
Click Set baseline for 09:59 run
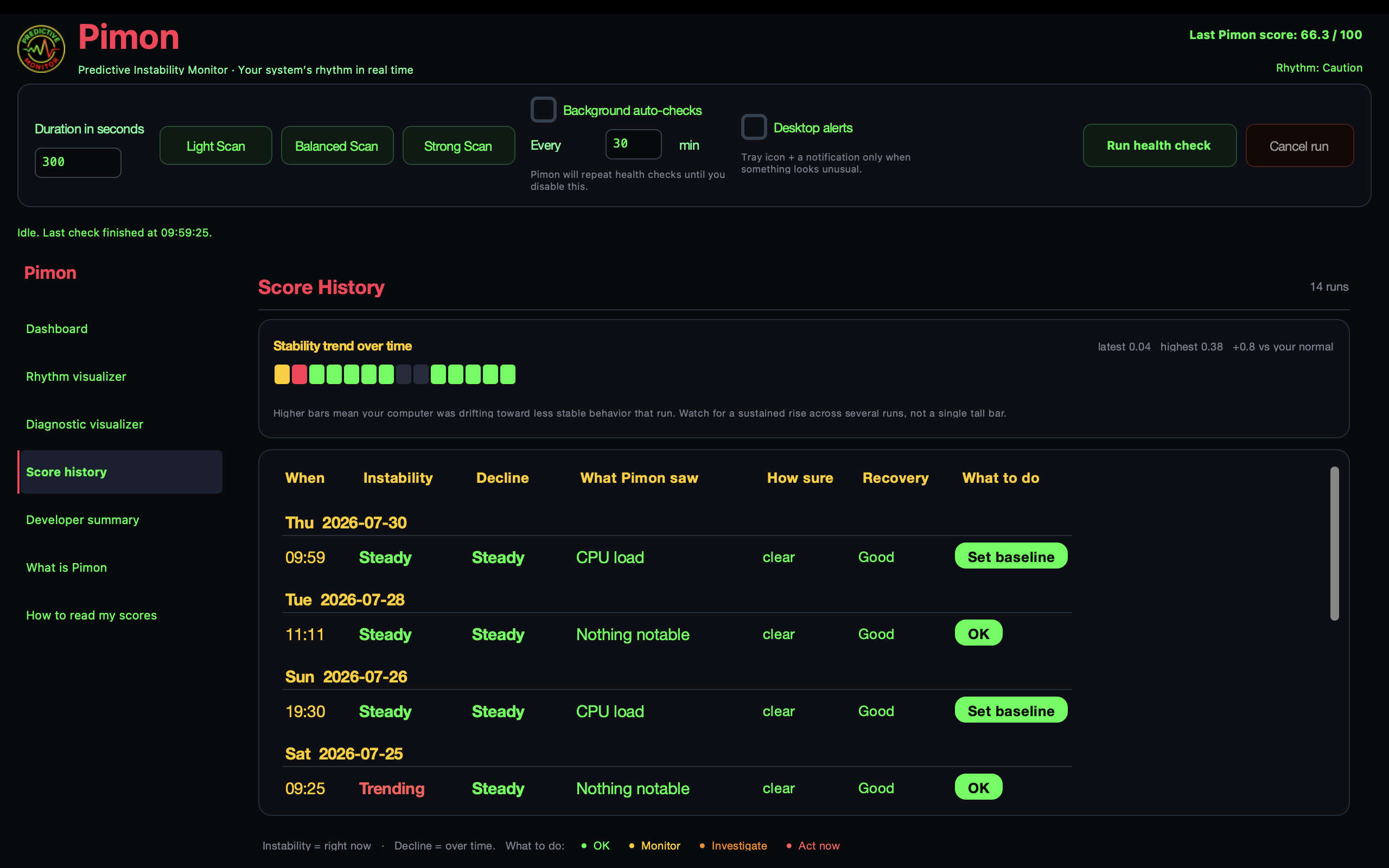point(1011,556)
